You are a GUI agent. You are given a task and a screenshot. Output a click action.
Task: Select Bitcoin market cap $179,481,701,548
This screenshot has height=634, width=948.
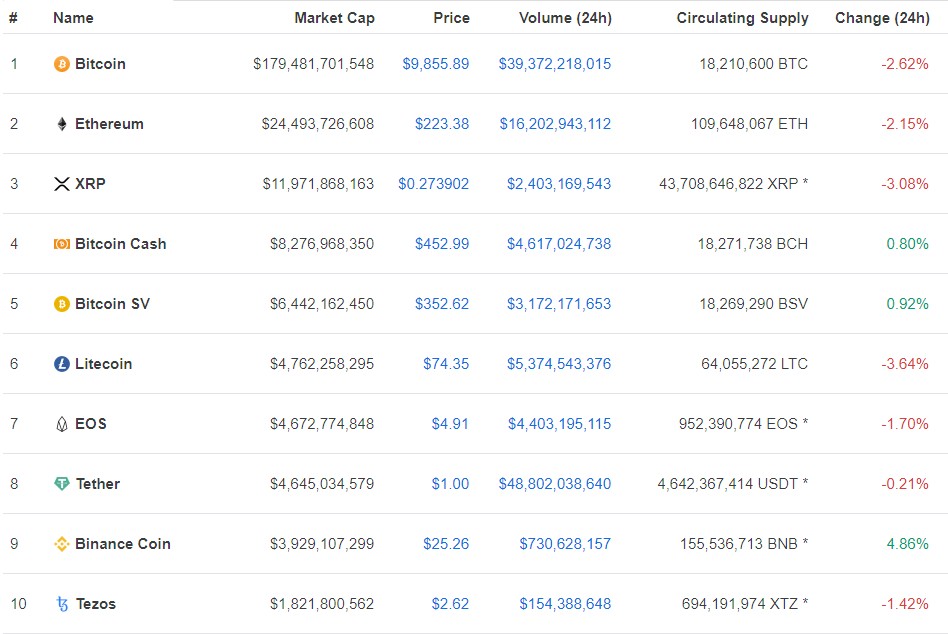314,63
